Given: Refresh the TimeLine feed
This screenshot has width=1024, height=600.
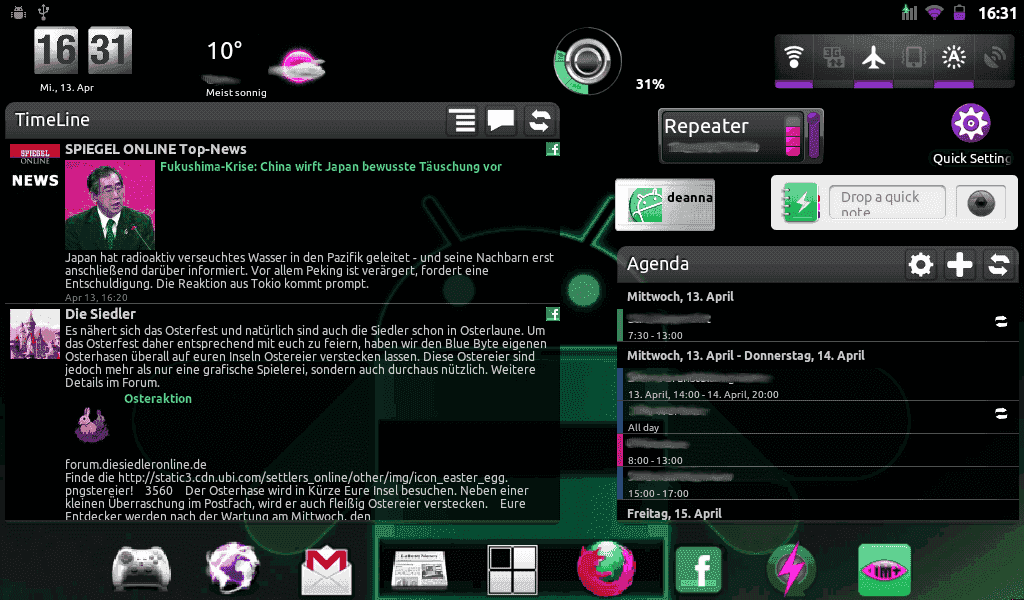Looking at the screenshot, I should (x=539, y=121).
